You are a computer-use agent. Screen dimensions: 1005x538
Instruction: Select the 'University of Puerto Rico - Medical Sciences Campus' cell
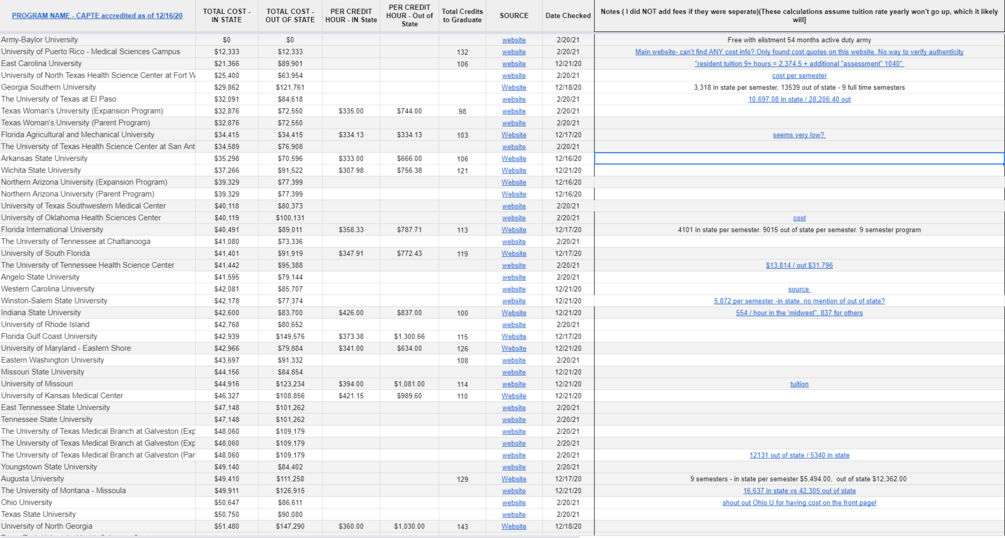(x=97, y=52)
